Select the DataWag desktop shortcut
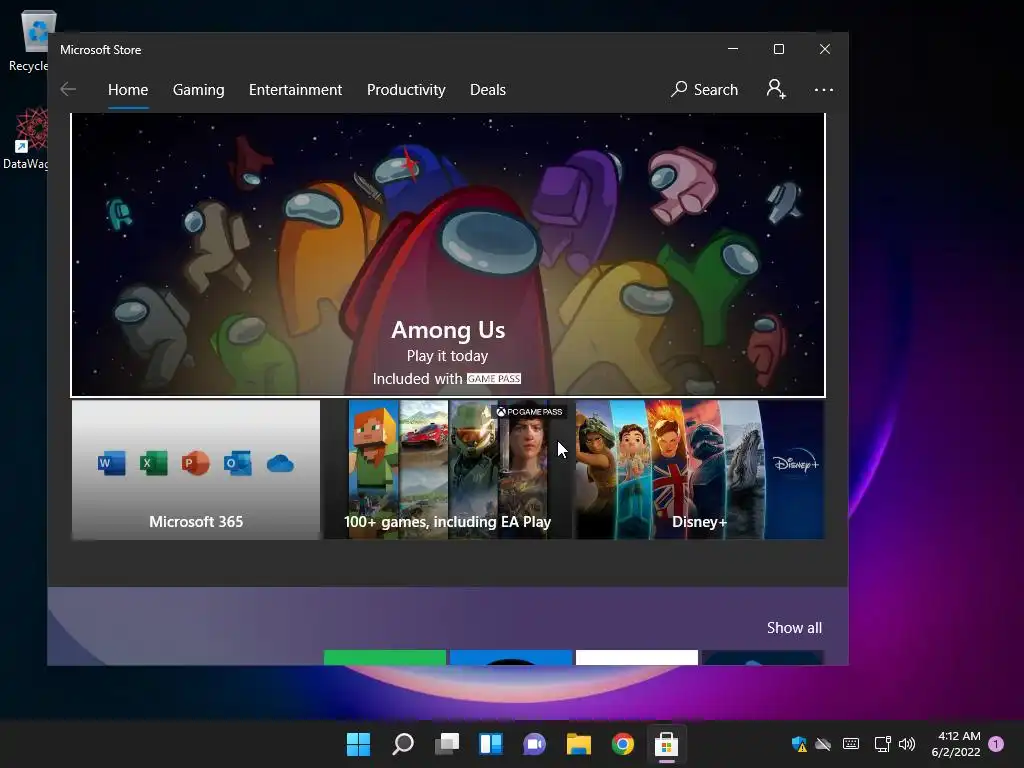This screenshot has width=1024, height=768. coord(26,138)
